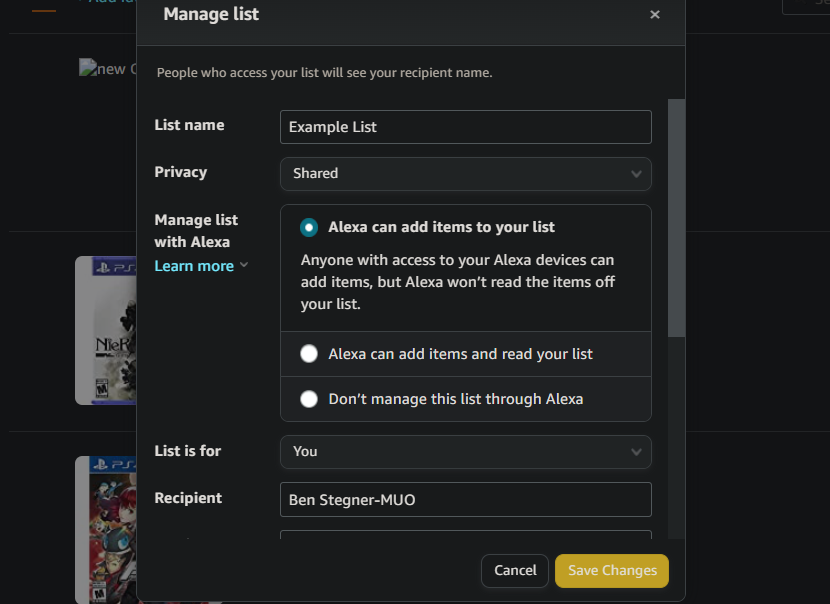Click the Recipient field with Ben Stegner-MUO

[465, 499]
